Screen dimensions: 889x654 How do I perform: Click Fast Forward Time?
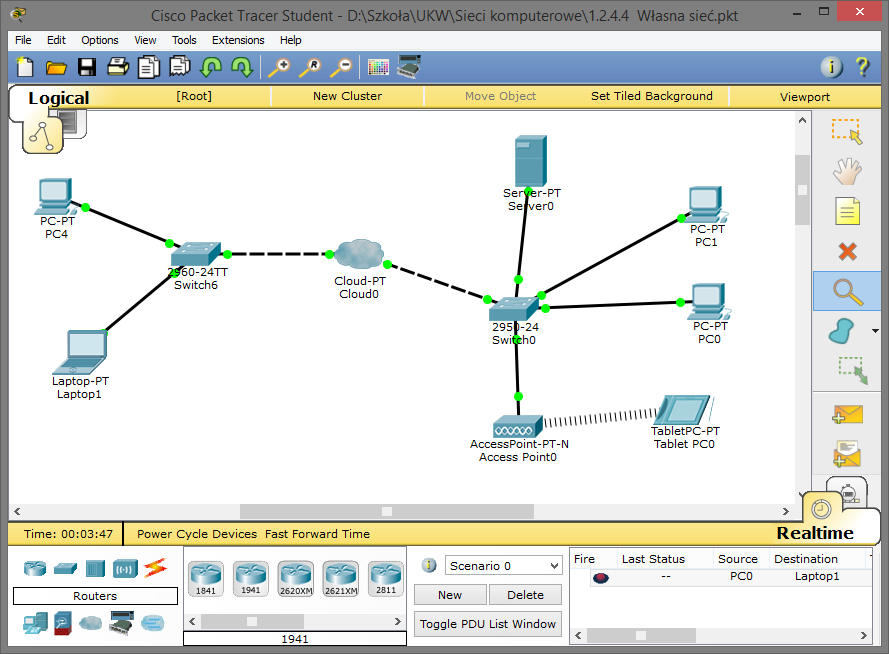pyautogui.click(x=317, y=533)
